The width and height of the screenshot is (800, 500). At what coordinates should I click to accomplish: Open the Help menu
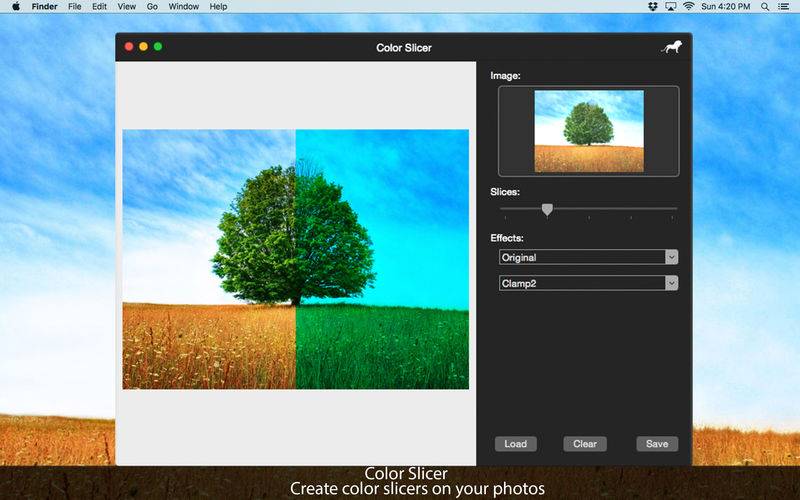(218, 7)
